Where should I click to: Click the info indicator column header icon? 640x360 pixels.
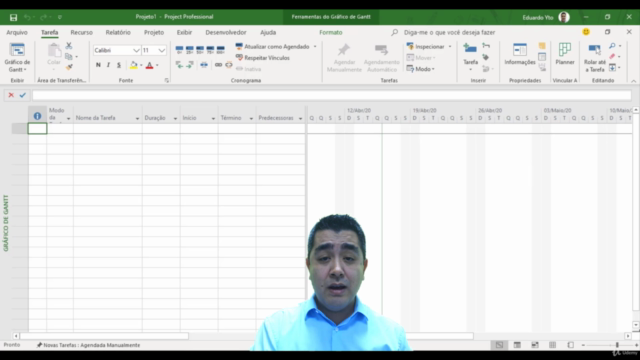37,116
